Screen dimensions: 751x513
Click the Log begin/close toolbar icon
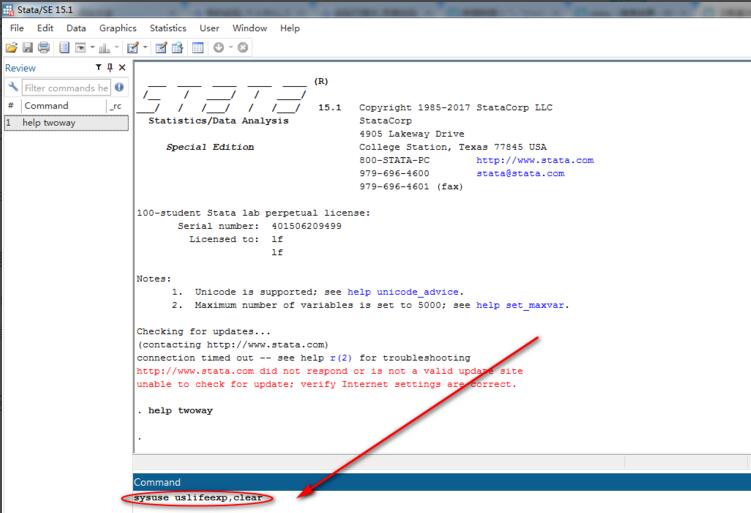(x=64, y=47)
